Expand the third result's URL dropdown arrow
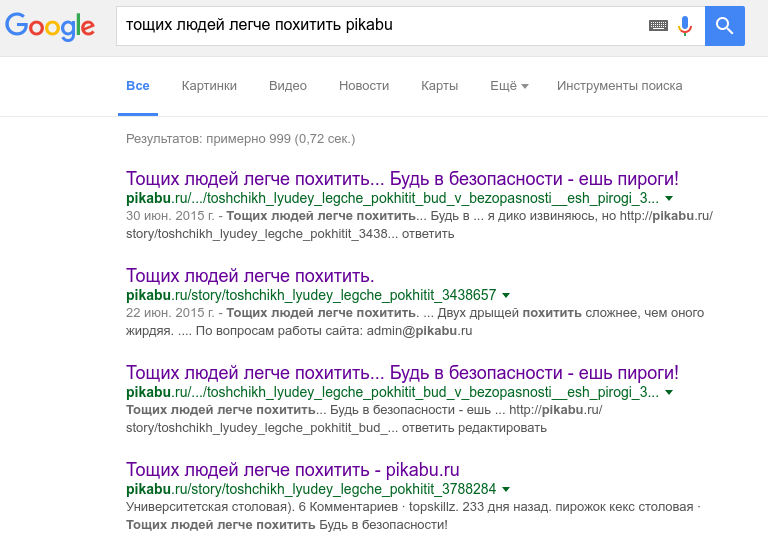 (x=669, y=392)
